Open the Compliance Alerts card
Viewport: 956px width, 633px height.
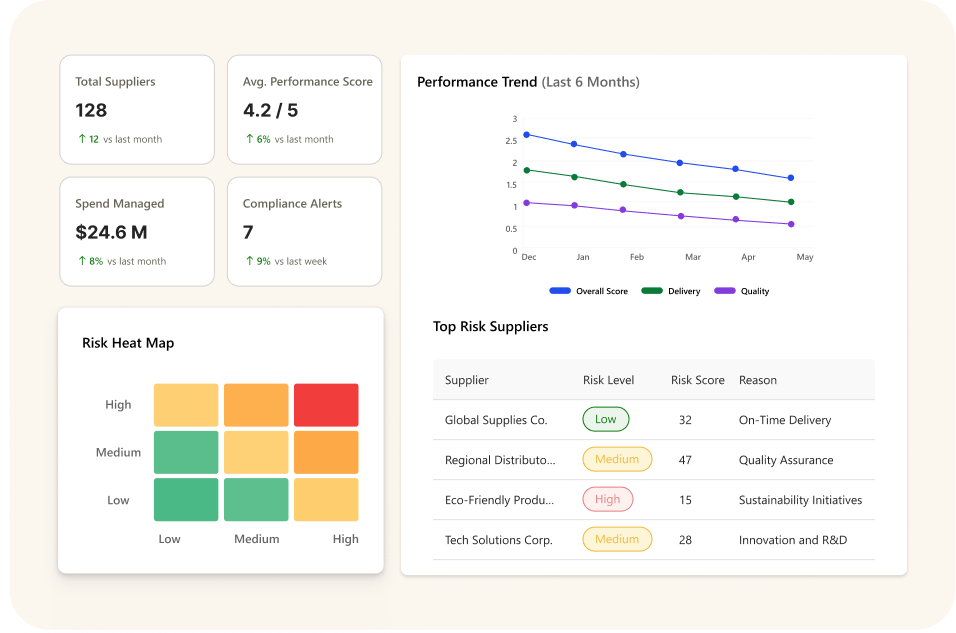pyautogui.click(x=304, y=232)
